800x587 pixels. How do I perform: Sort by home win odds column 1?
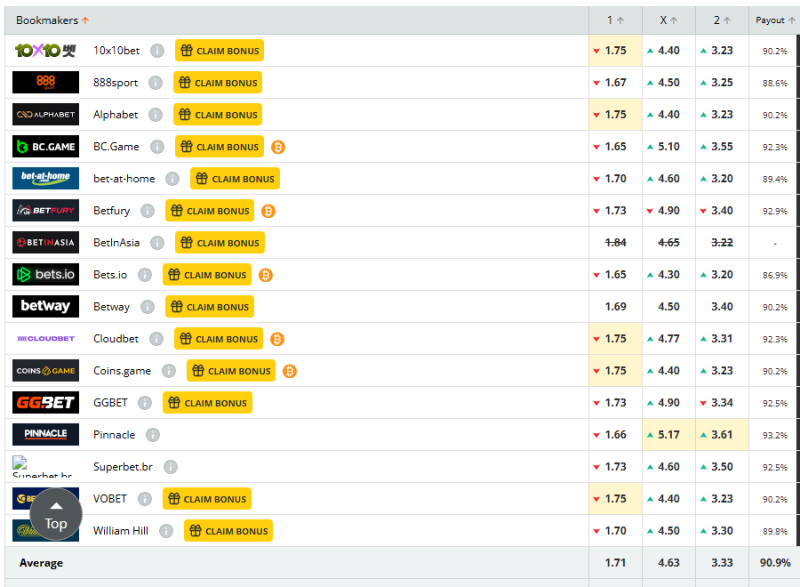tap(615, 20)
